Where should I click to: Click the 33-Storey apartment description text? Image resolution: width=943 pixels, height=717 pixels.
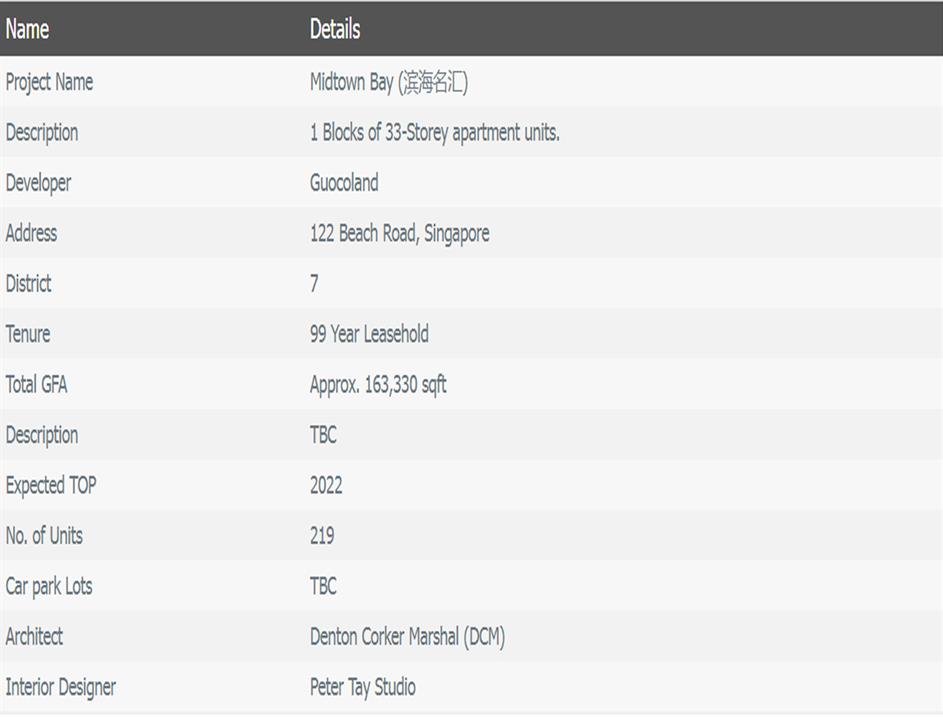434,133
